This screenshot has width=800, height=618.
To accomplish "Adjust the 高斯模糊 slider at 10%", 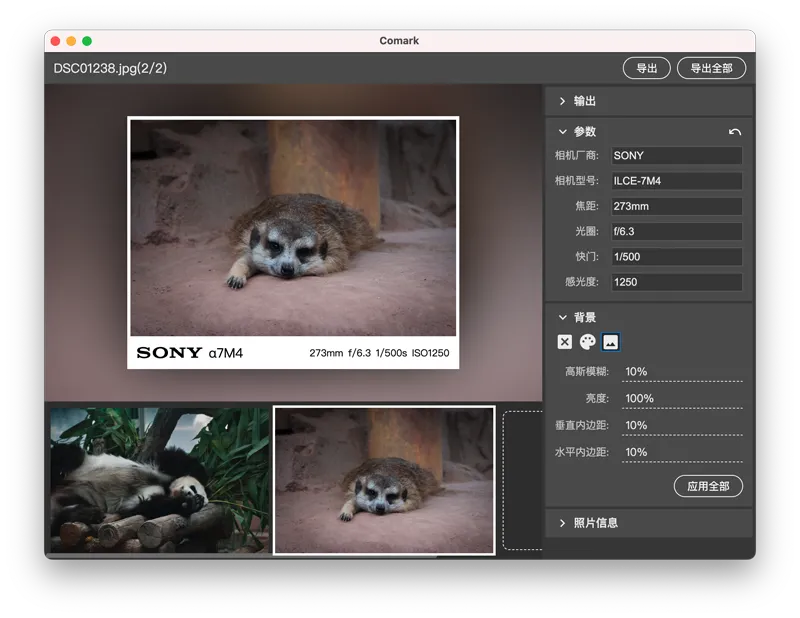I will point(682,373).
